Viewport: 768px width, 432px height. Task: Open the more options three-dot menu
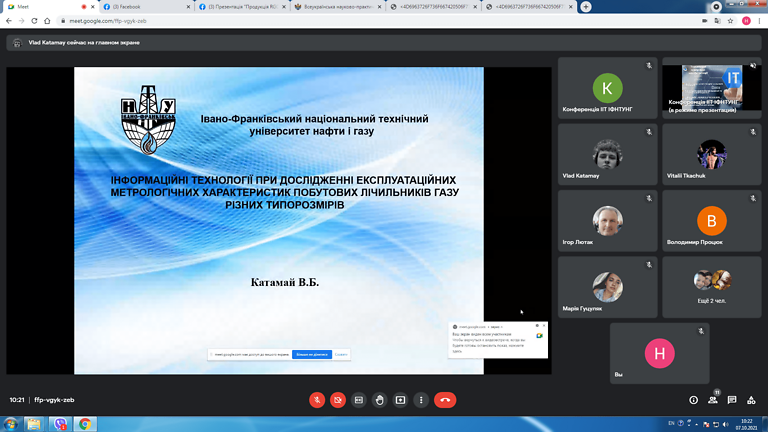tap(421, 399)
